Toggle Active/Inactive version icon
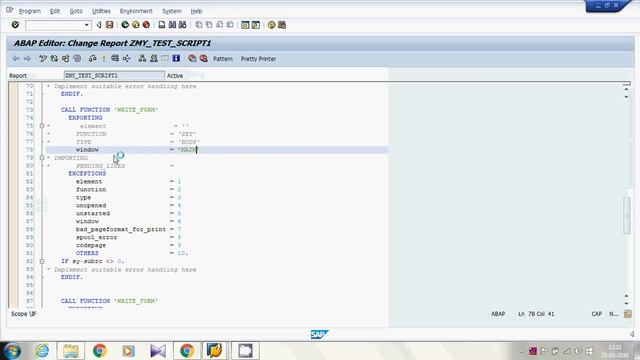The width and height of the screenshot is (640, 360). tap(54, 59)
